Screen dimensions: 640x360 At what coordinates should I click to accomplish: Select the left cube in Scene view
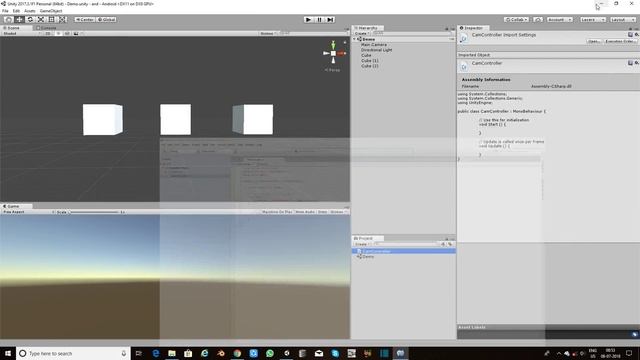[x=102, y=120]
